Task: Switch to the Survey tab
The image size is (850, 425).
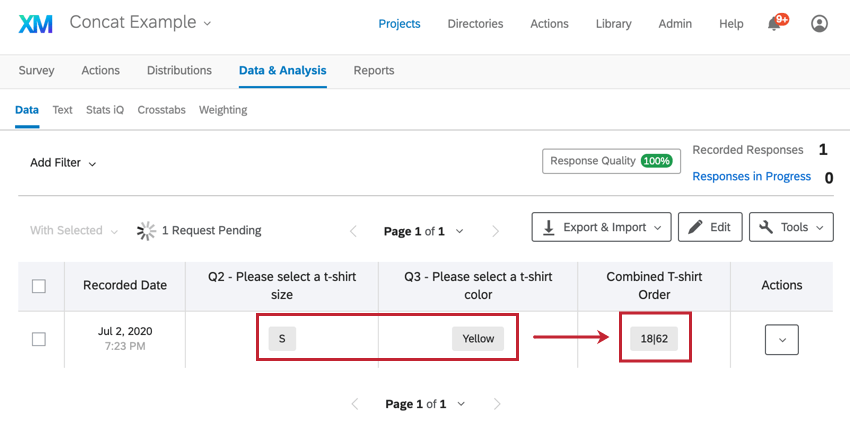Action: point(36,70)
